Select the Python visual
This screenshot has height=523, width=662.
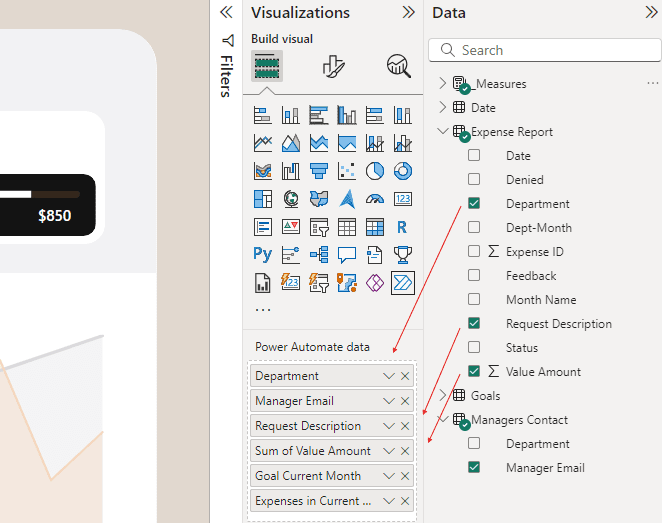263,255
